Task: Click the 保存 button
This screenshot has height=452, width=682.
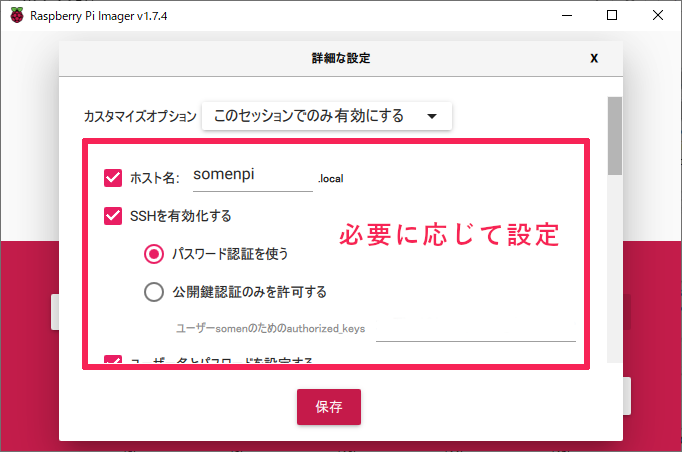Action: 329,407
